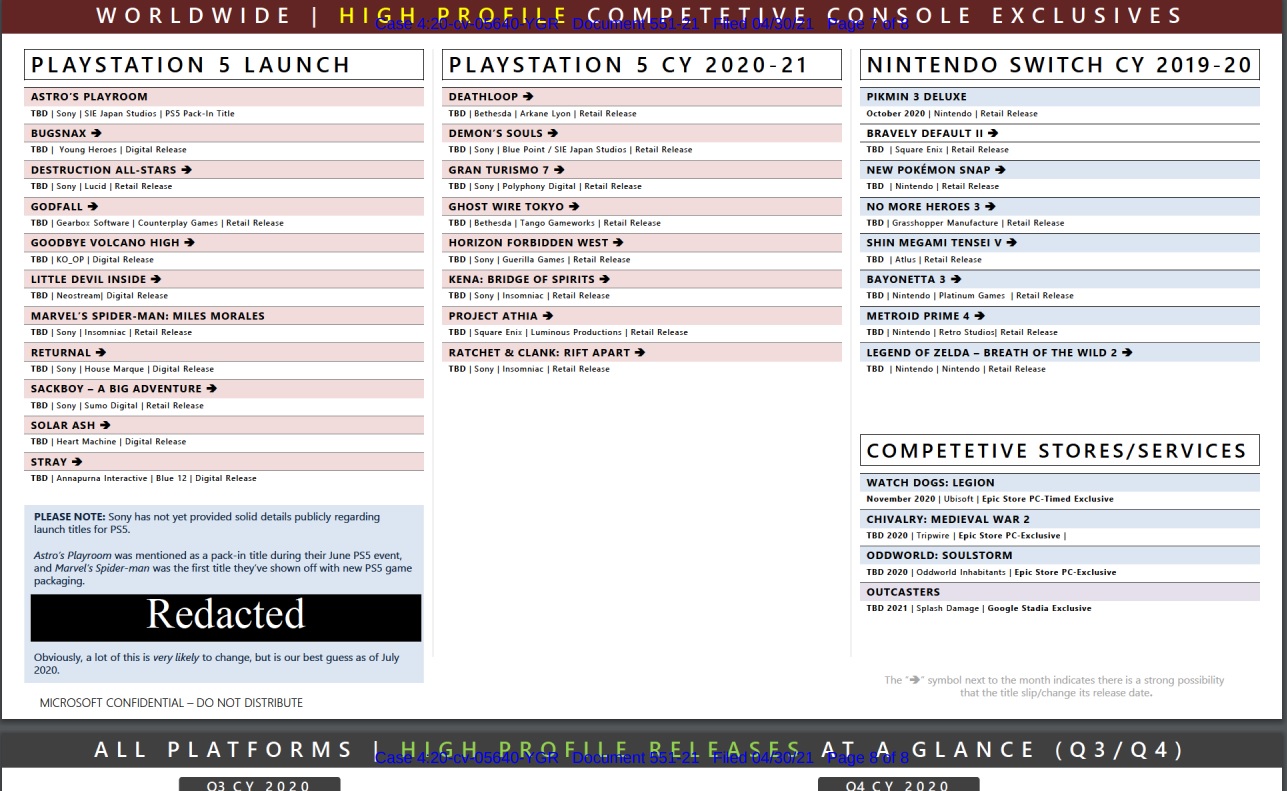The height and width of the screenshot is (791, 1287).
Task: Click the 'PLEASE NOTE: Sony has not yet' paragraph
Action: tap(207, 523)
